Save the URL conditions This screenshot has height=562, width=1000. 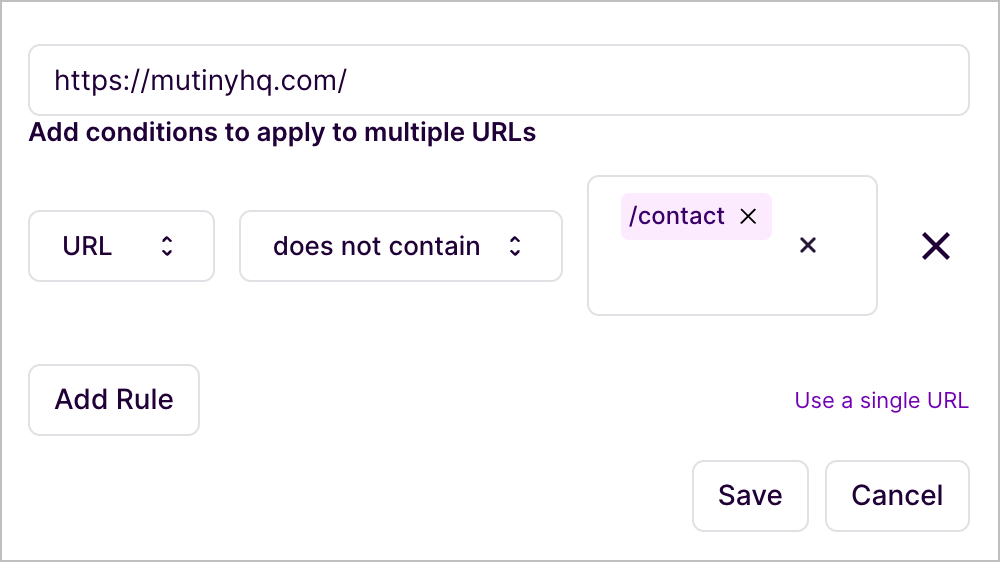pos(750,495)
